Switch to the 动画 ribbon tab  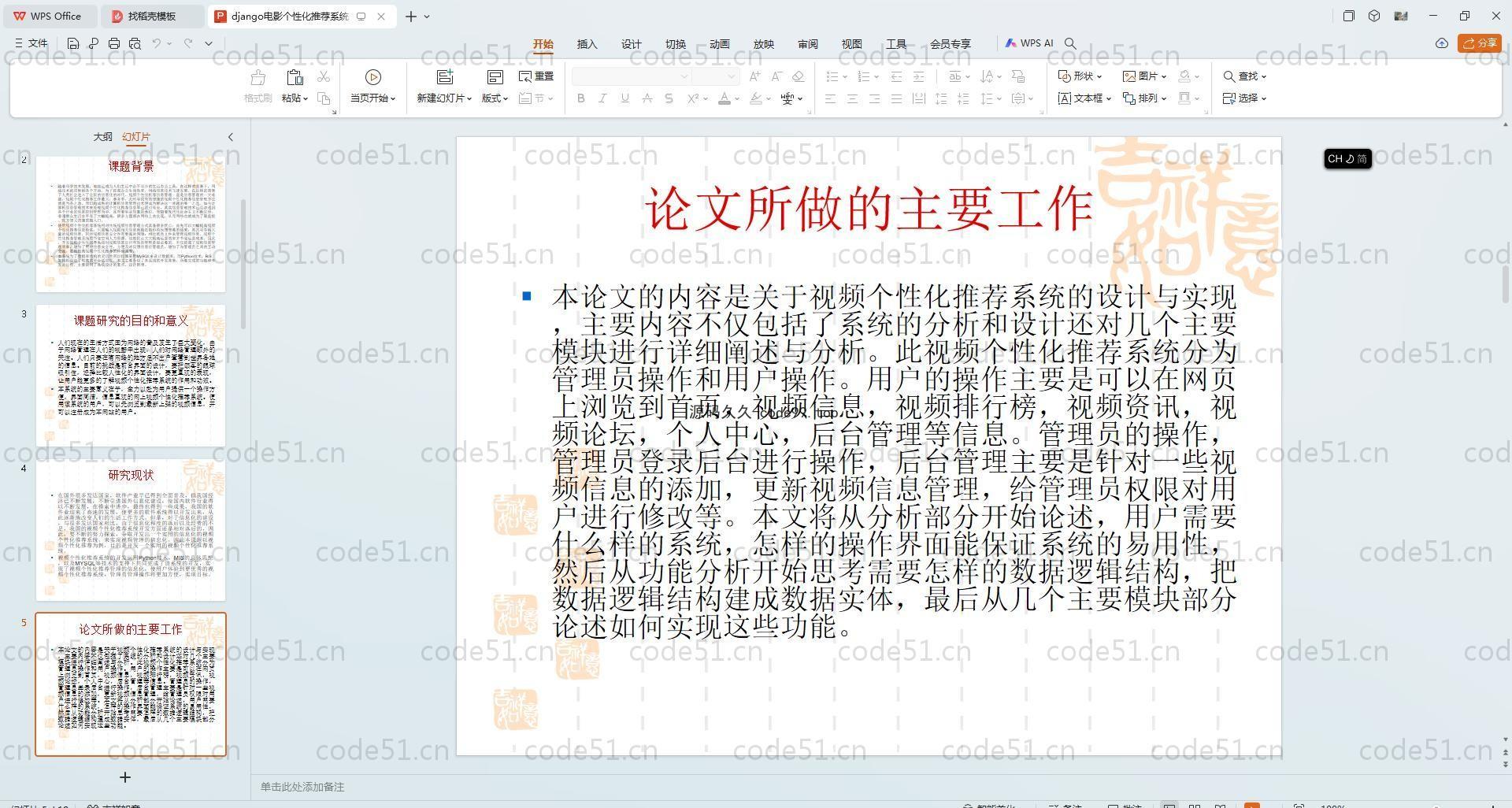click(720, 44)
